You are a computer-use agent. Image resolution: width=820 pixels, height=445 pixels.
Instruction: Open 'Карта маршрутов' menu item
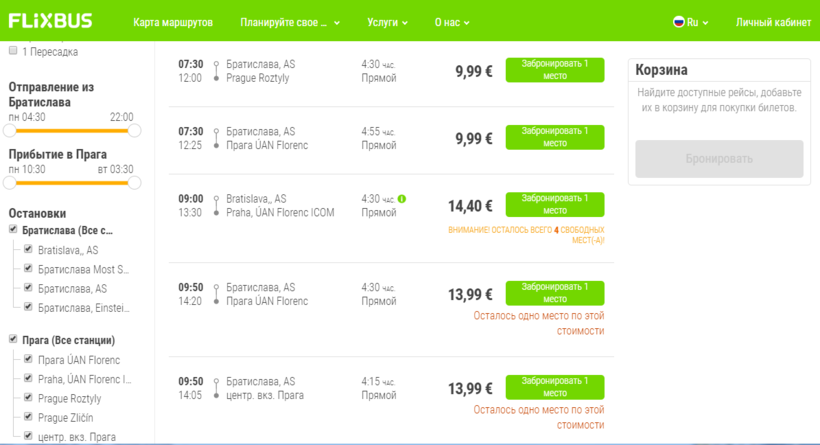point(172,22)
